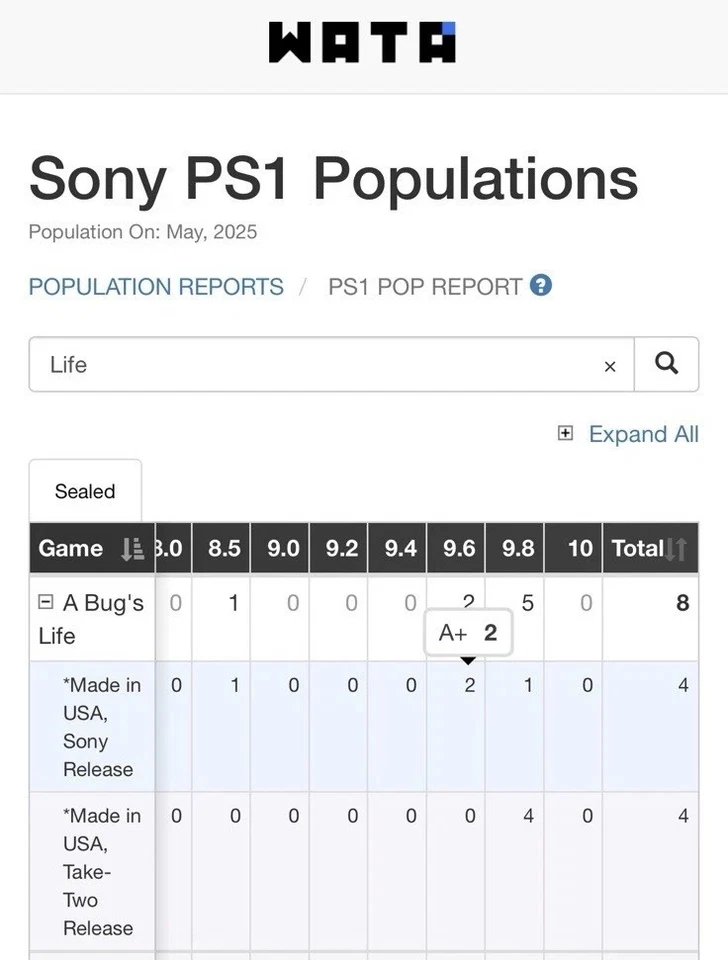Click the WATA logo

click(x=363, y=42)
